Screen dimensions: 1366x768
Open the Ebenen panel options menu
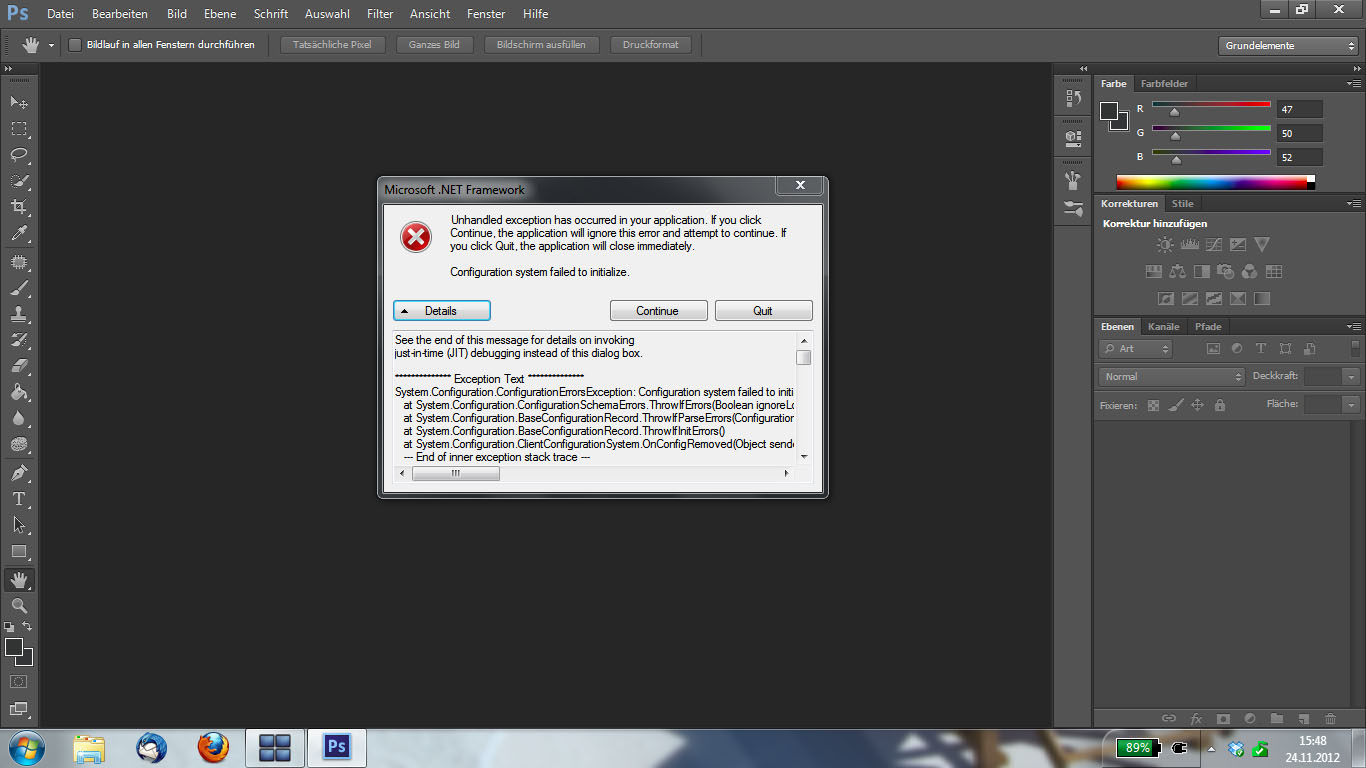pyautogui.click(x=1354, y=327)
